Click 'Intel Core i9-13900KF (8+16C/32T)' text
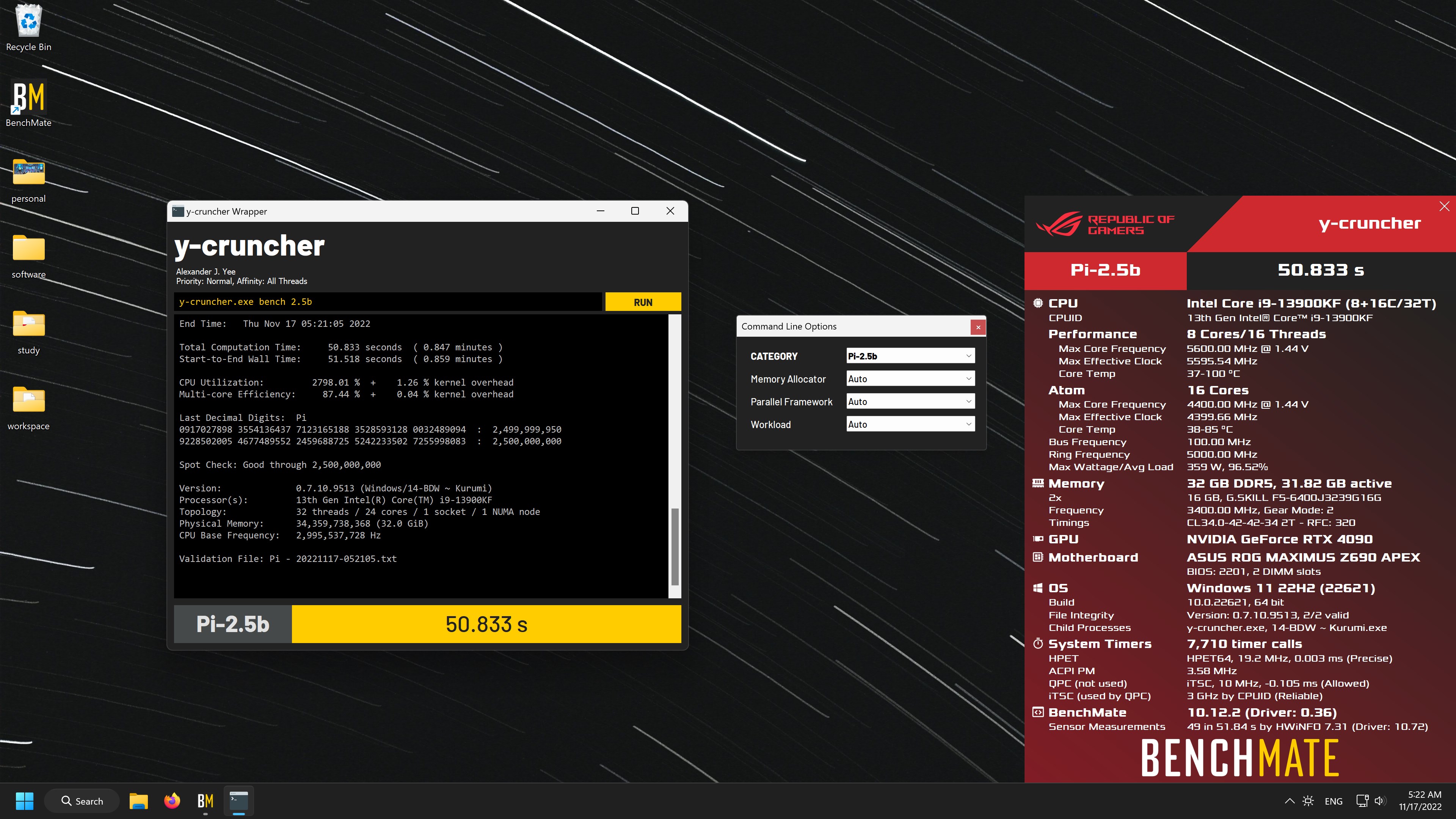Screen dimensions: 1456x819 pyautogui.click(x=1311, y=303)
